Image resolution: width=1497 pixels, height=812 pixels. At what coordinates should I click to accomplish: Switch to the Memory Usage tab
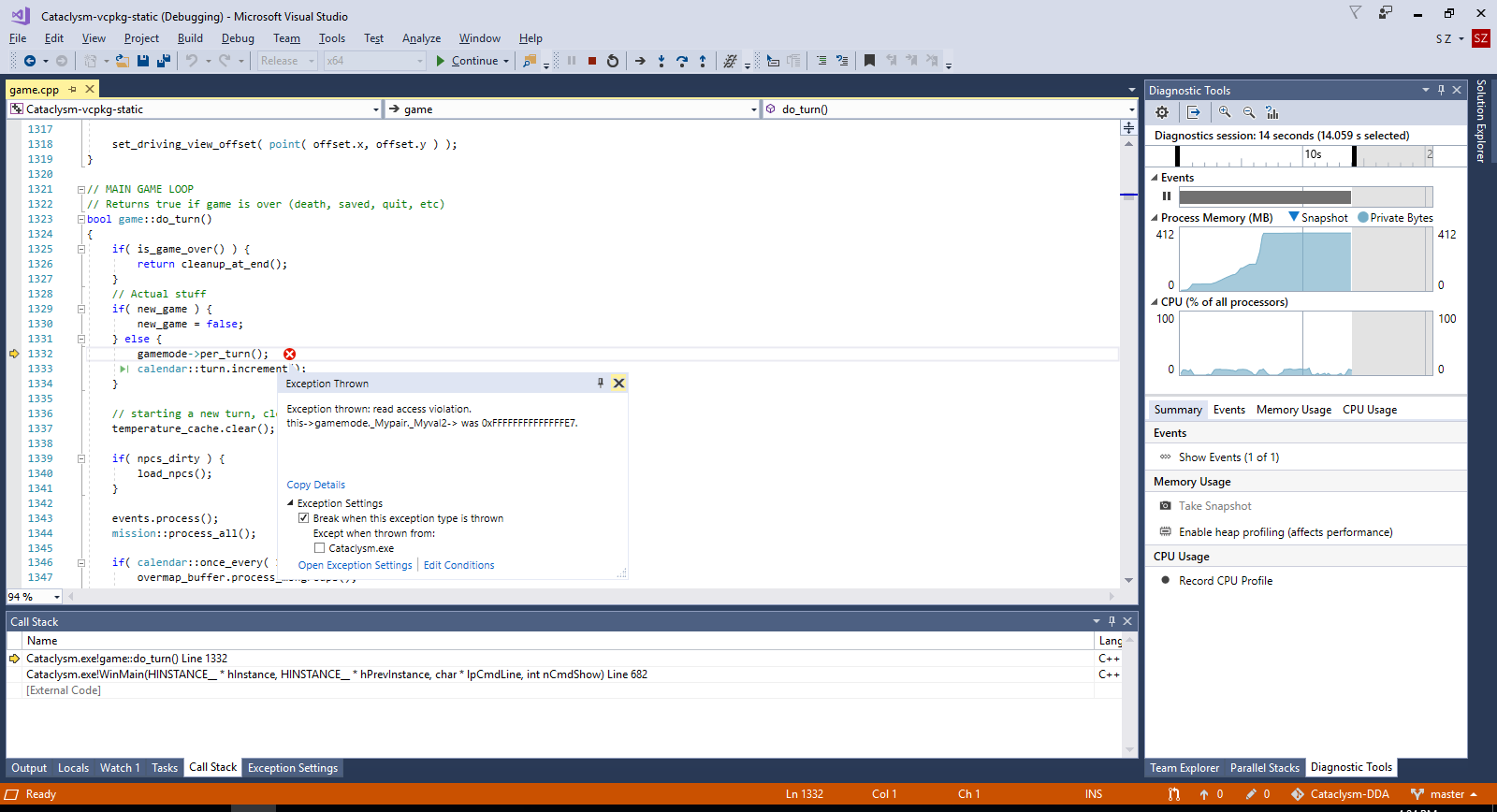tap(1294, 410)
